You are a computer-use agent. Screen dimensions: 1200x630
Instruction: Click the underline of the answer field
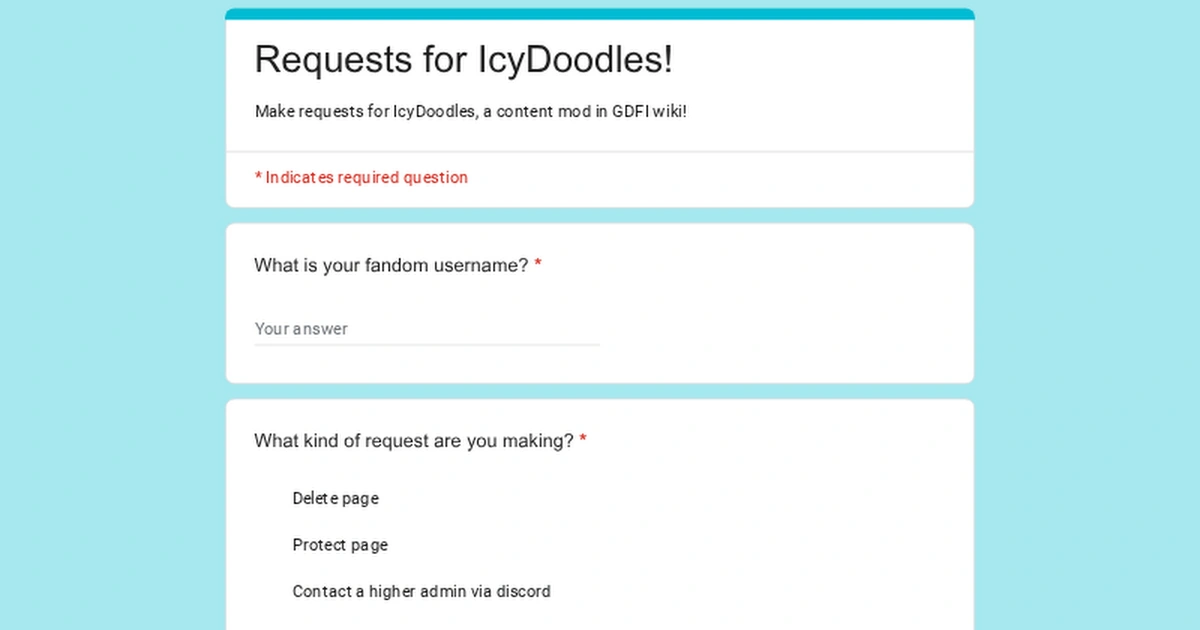pos(427,345)
